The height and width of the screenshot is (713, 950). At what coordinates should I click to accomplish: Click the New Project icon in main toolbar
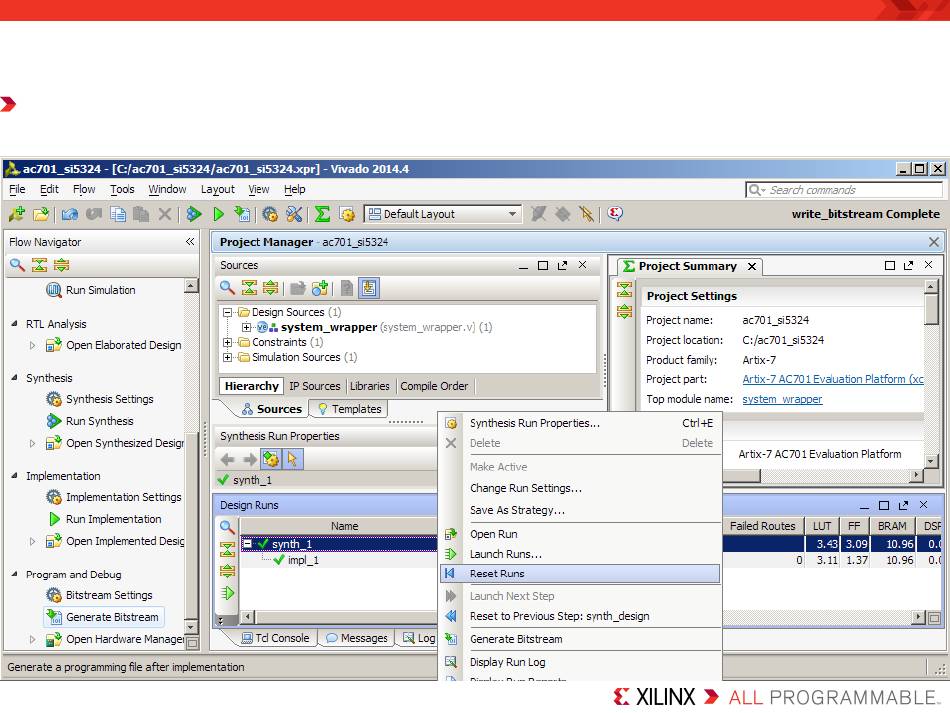click(x=16, y=214)
